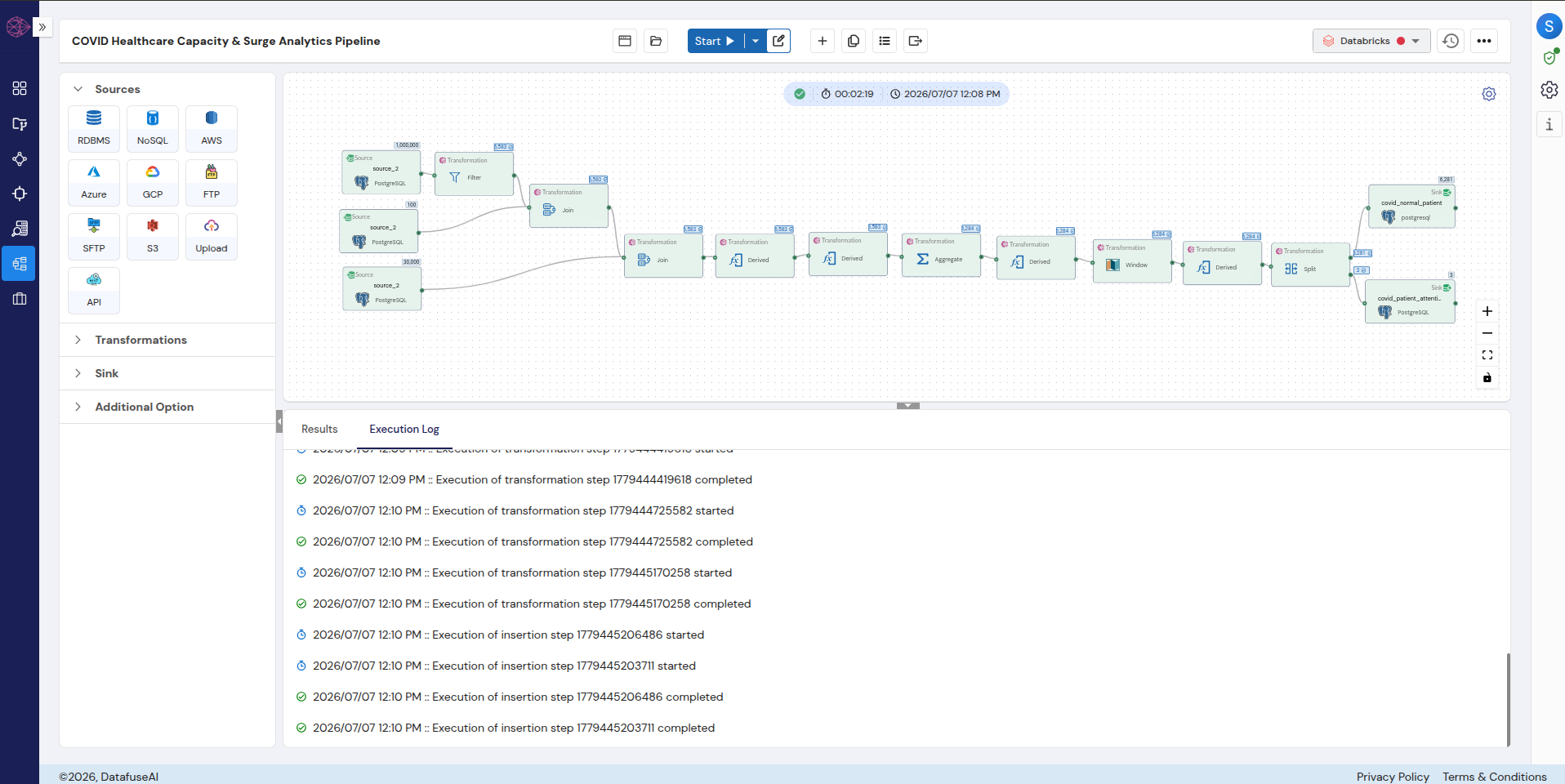Screen dimensions: 1565x784
Task: Select the Execution Log tab
Action: [x=404, y=429]
